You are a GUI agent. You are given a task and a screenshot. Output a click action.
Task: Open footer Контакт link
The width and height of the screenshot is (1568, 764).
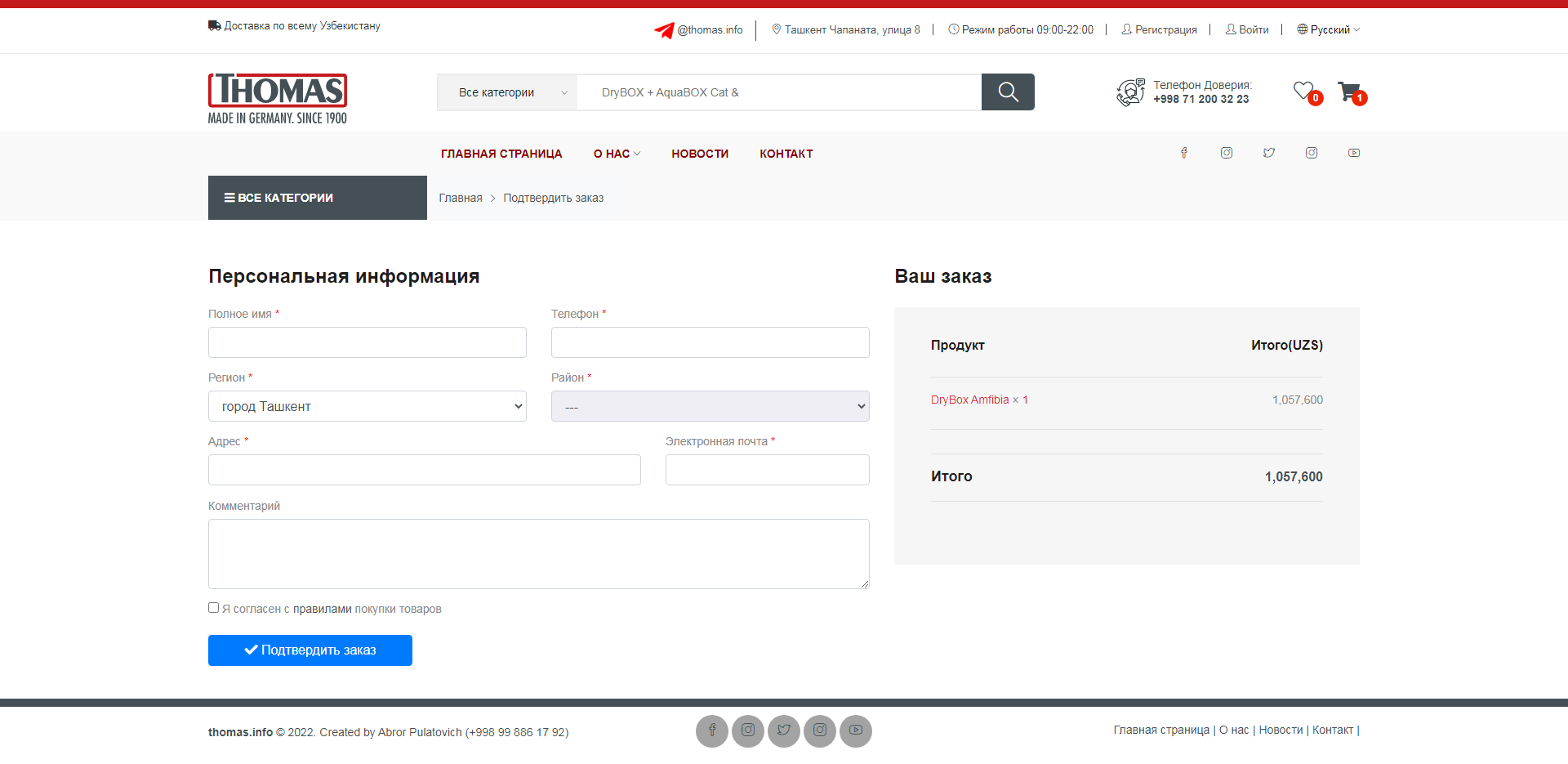1333,730
